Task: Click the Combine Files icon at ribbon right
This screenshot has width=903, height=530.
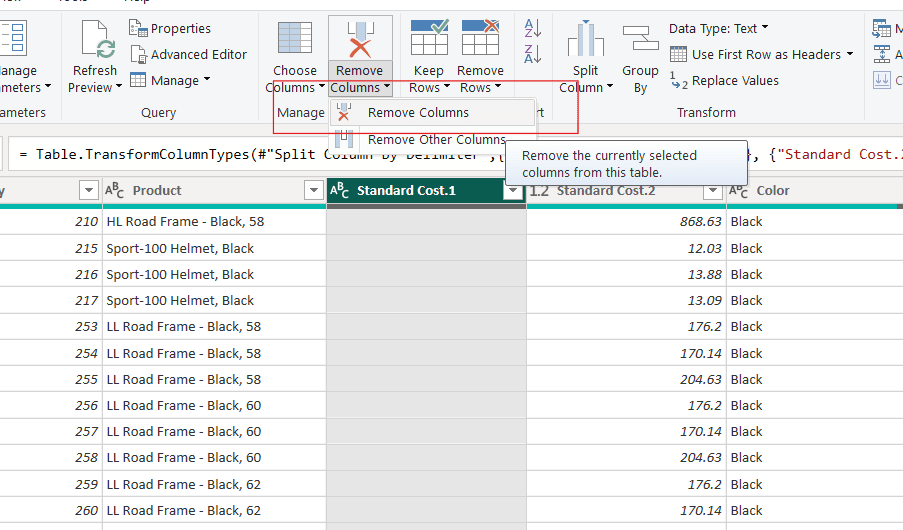Action: (882, 80)
